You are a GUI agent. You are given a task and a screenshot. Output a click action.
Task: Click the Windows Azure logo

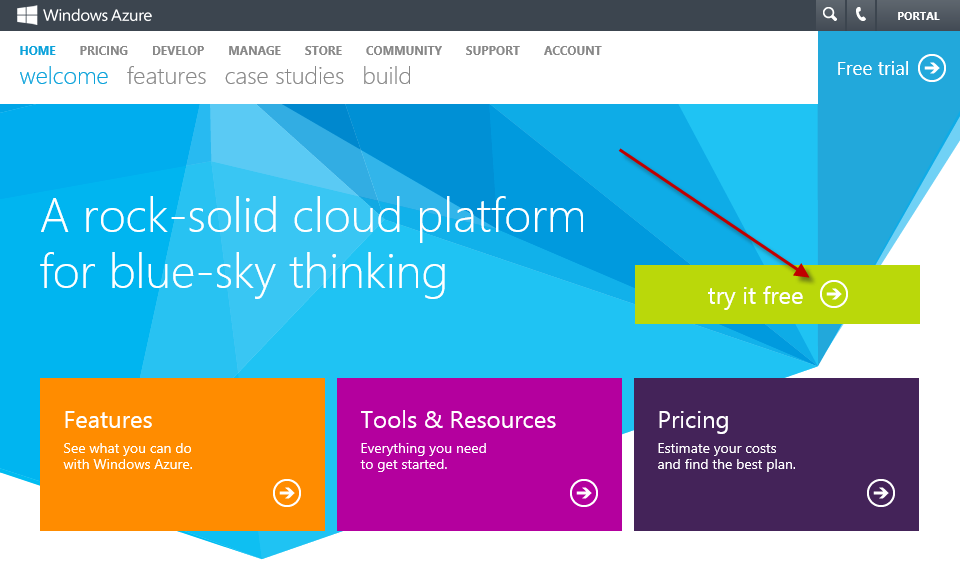[84, 15]
